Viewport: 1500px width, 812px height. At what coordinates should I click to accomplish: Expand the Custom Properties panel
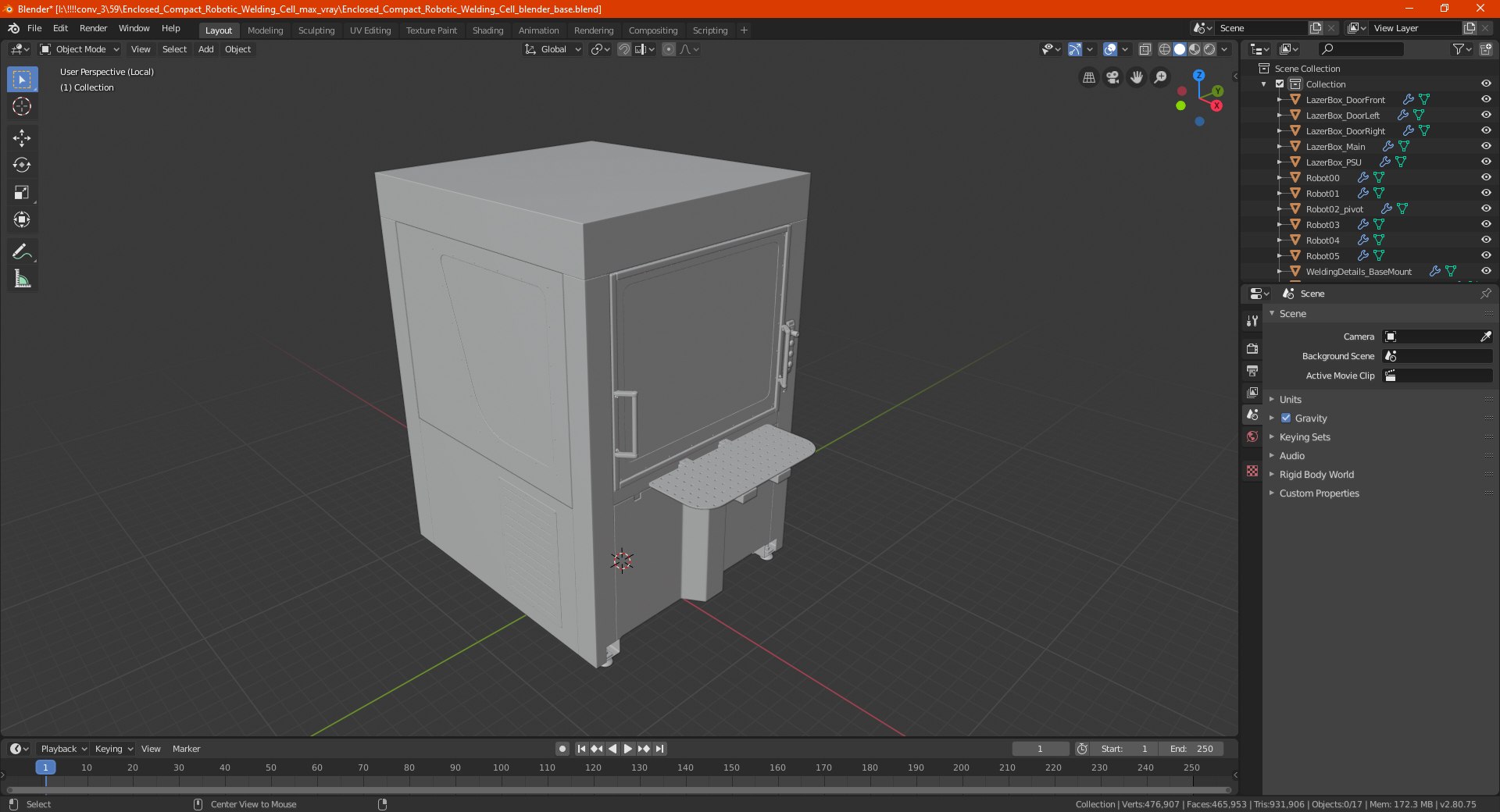[x=1319, y=493]
